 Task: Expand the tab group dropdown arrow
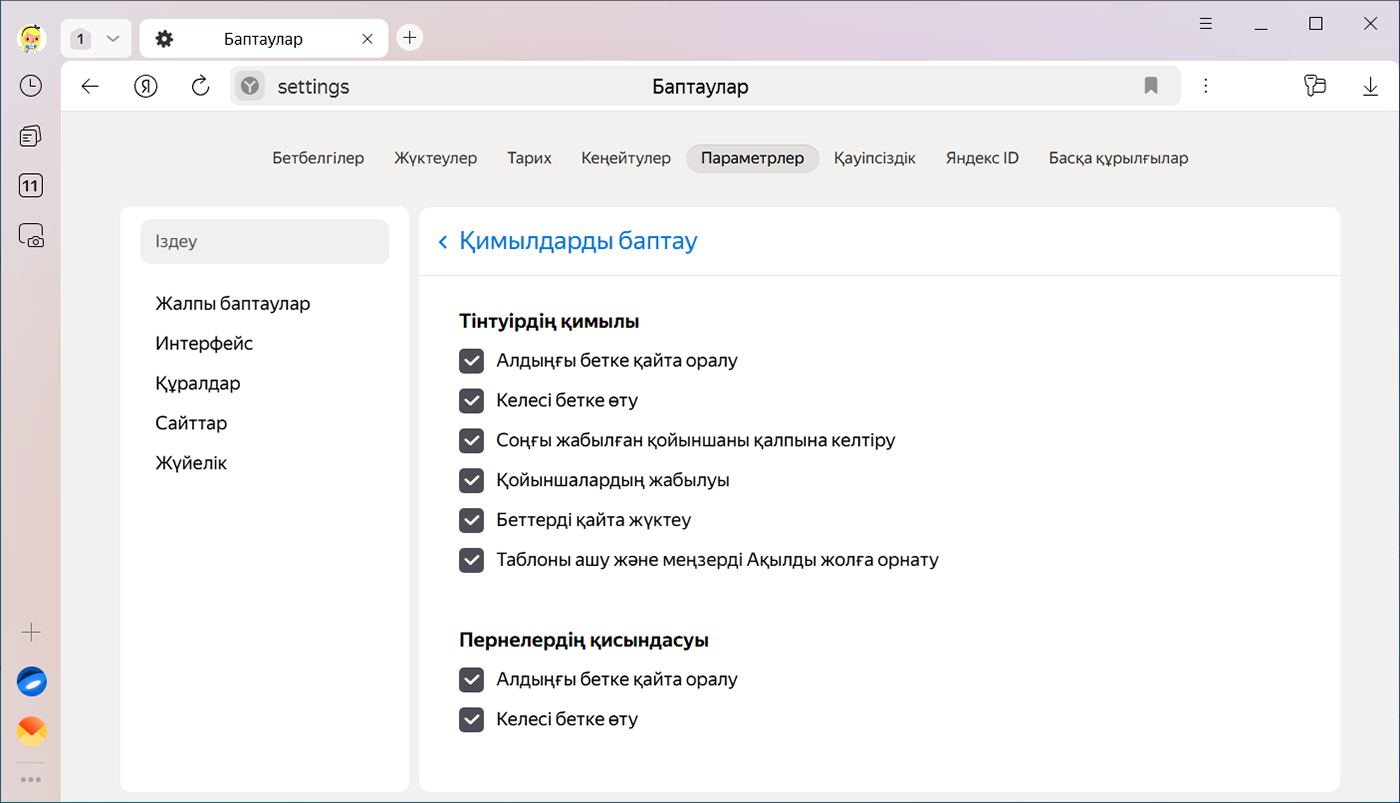point(113,39)
